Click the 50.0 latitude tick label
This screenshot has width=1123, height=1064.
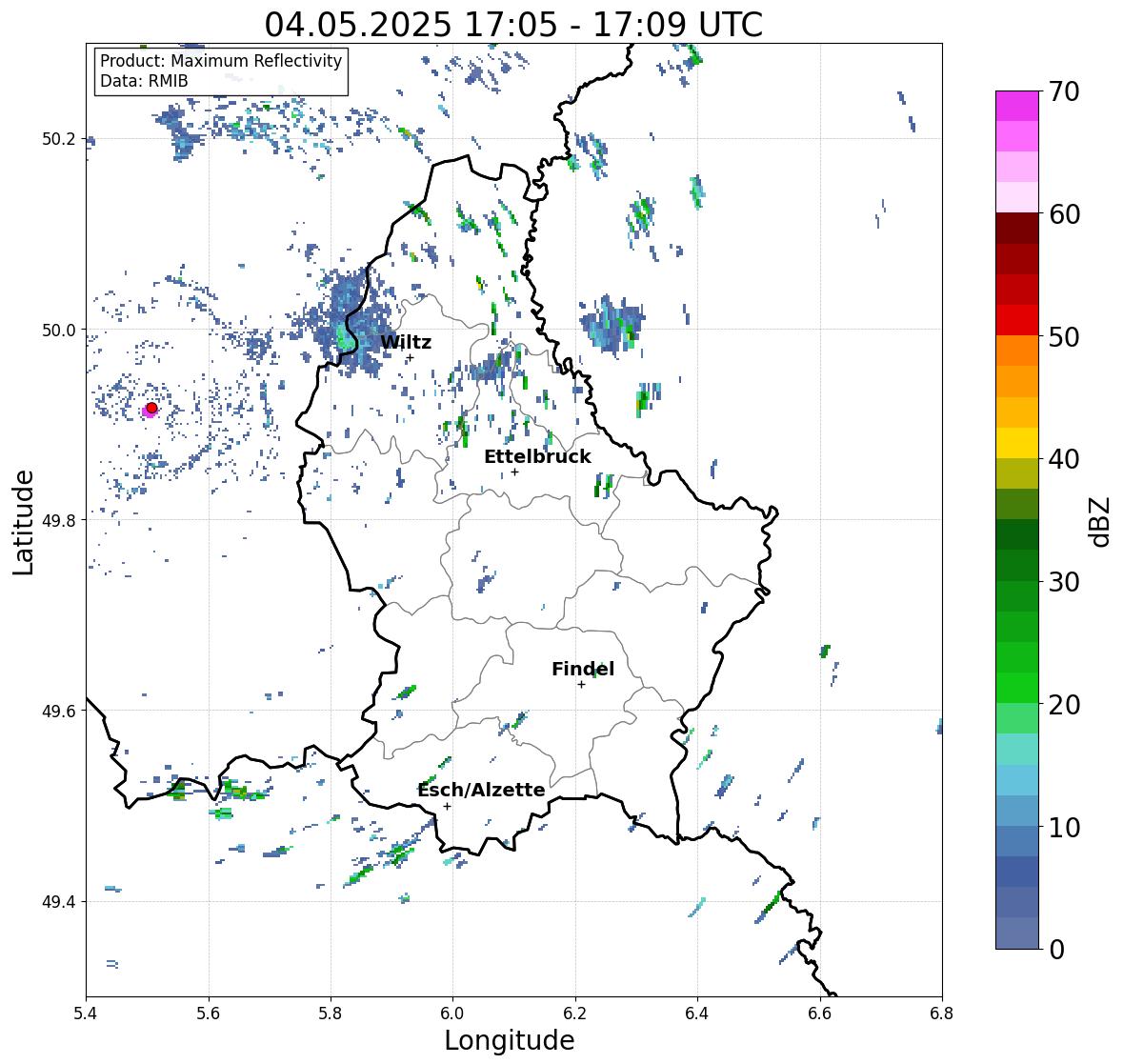point(59,331)
